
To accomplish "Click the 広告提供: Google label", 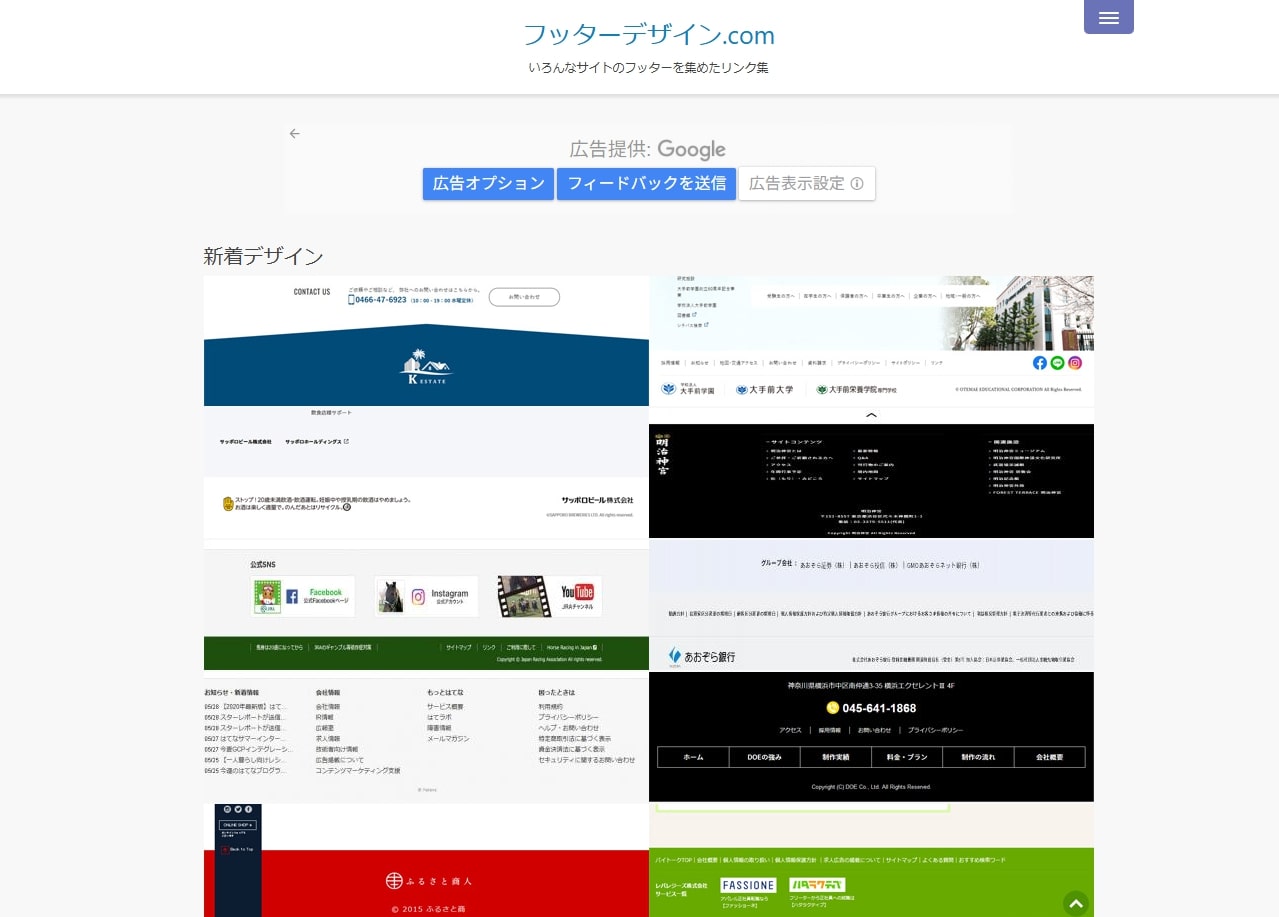I will point(648,149).
